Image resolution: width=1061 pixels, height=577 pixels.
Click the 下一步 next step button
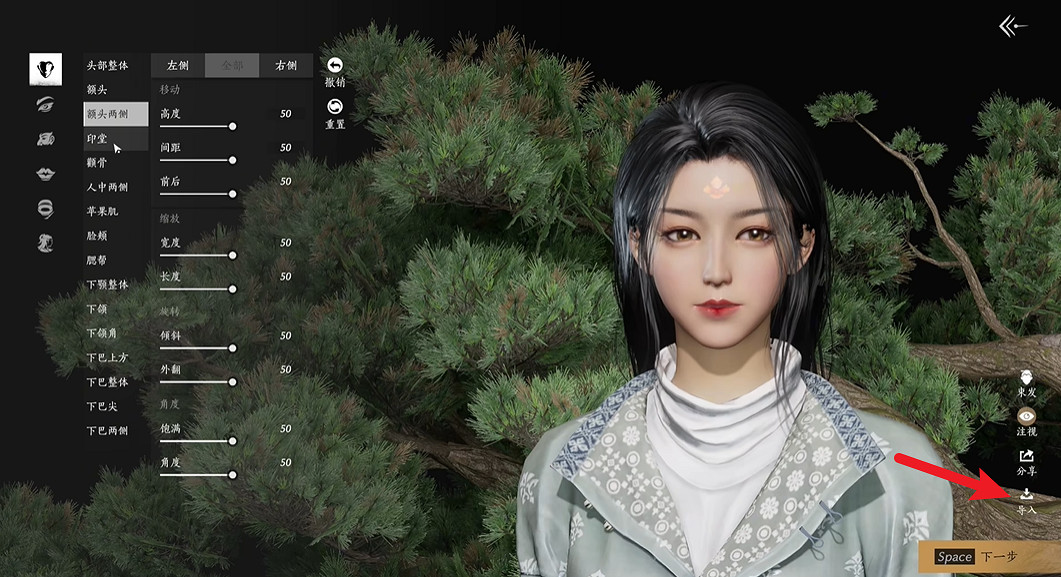tap(988, 556)
